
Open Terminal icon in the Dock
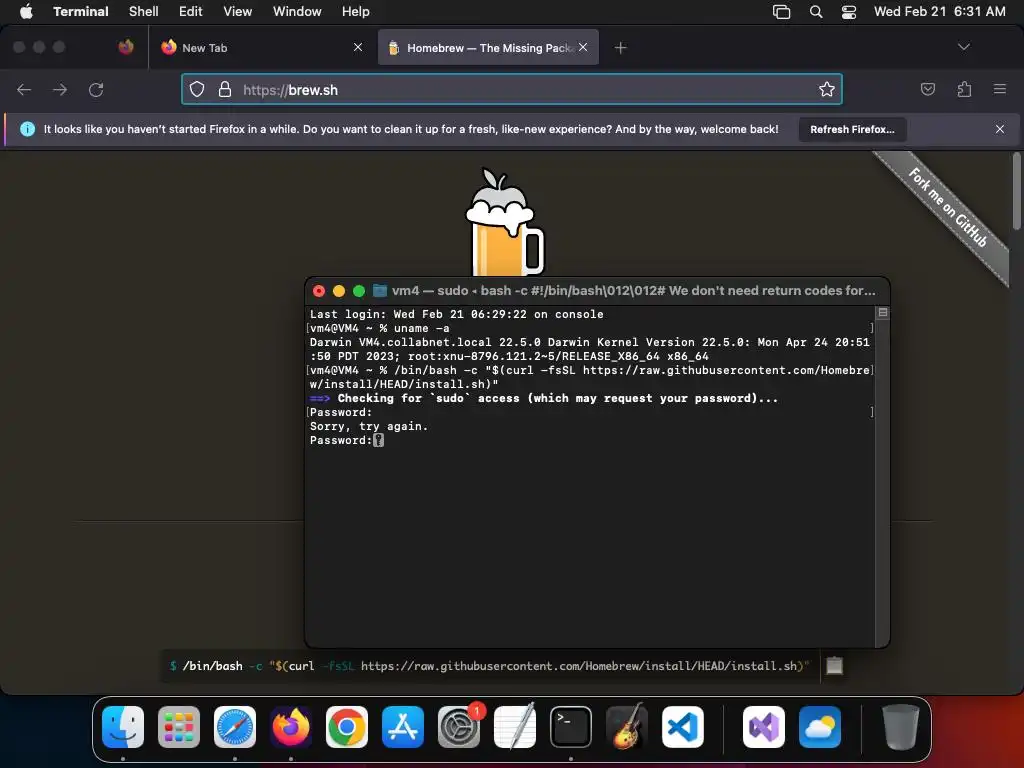point(571,727)
